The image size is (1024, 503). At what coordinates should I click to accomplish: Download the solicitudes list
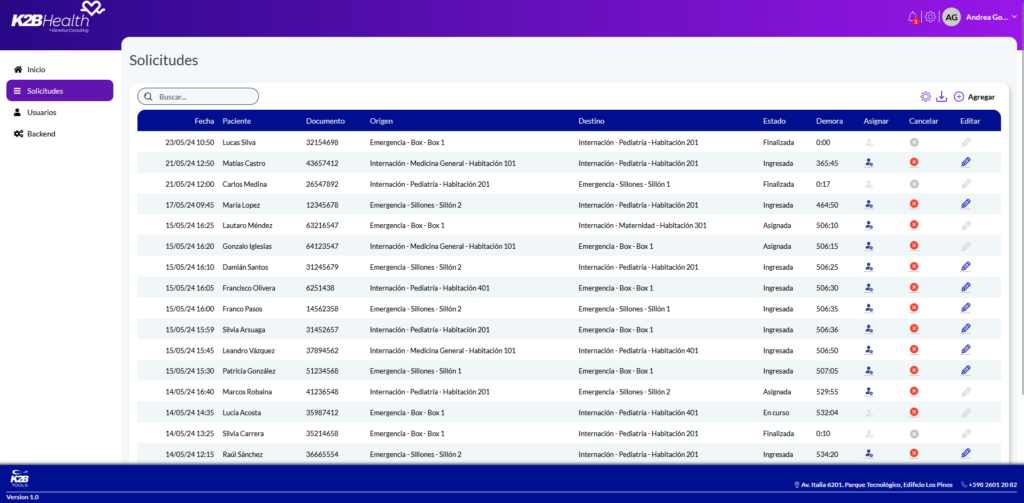(x=941, y=97)
